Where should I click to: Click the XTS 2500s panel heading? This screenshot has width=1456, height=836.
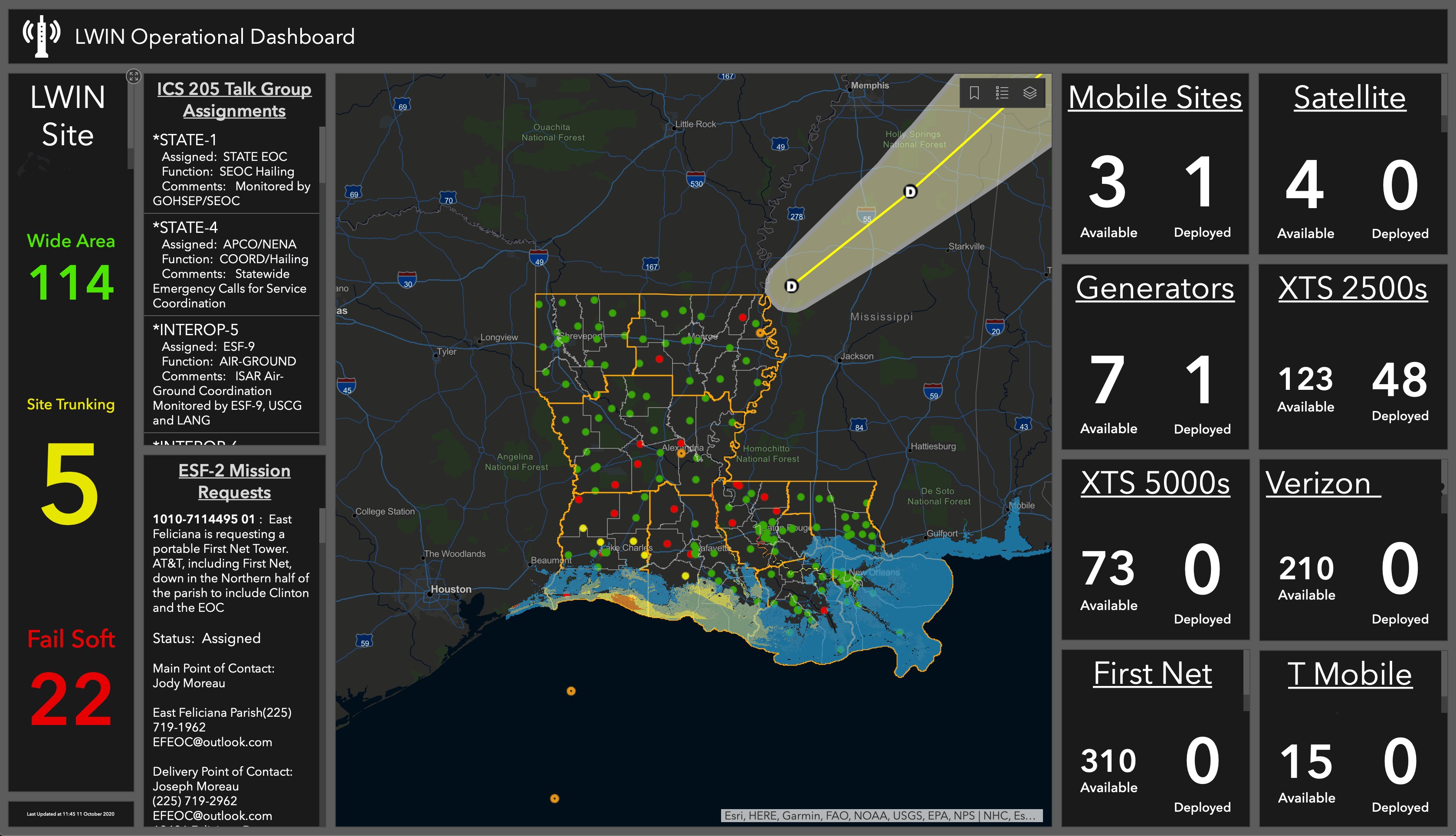(1353, 287)
